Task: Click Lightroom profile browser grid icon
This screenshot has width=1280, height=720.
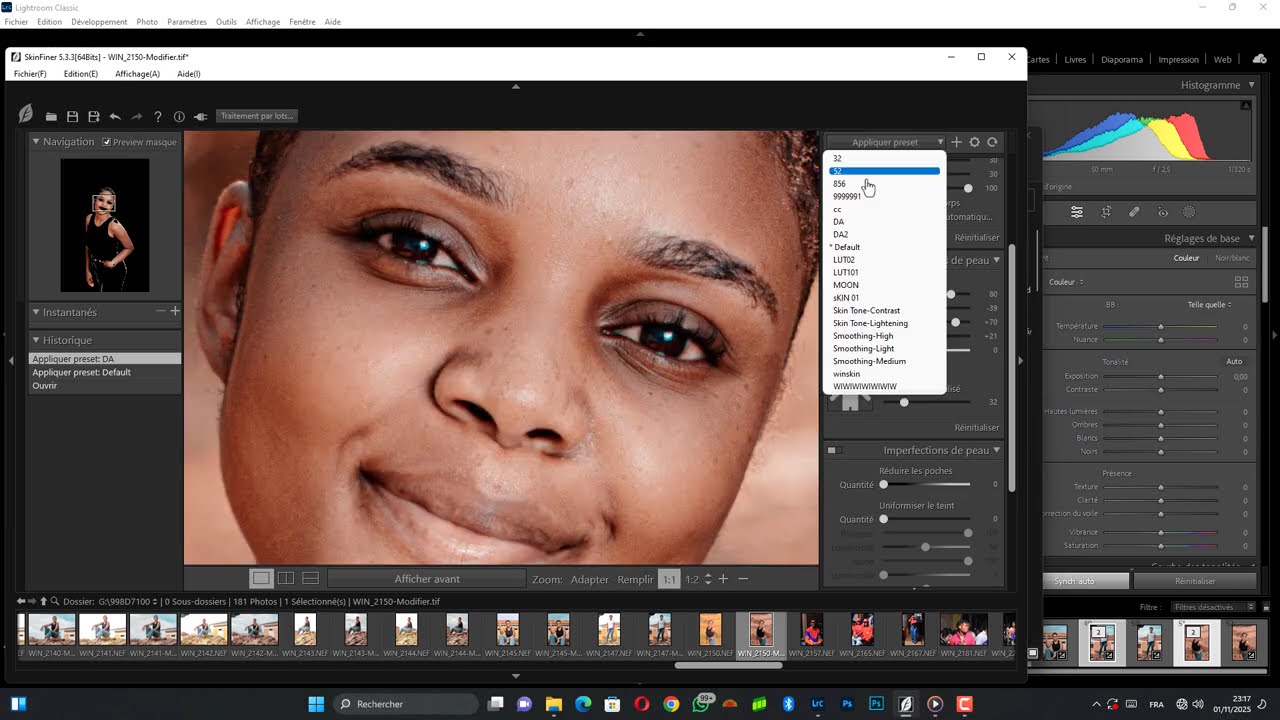Action: 1242,282
